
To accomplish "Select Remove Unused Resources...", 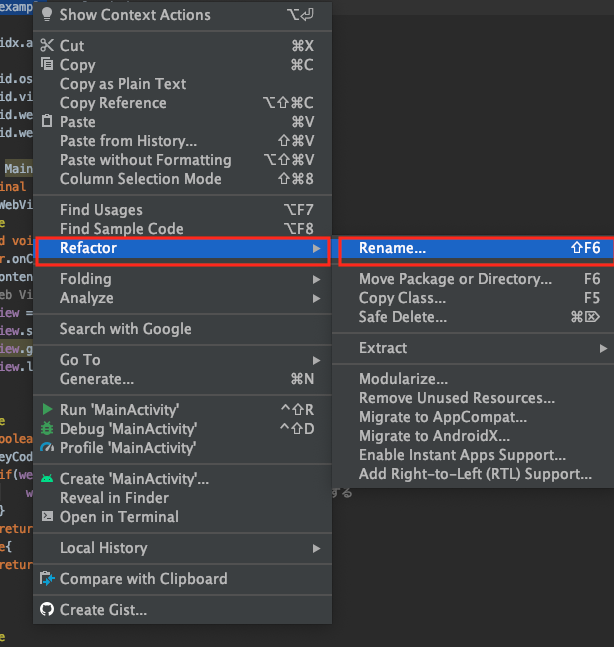I will pyautogui.click(x=473, y=398).
